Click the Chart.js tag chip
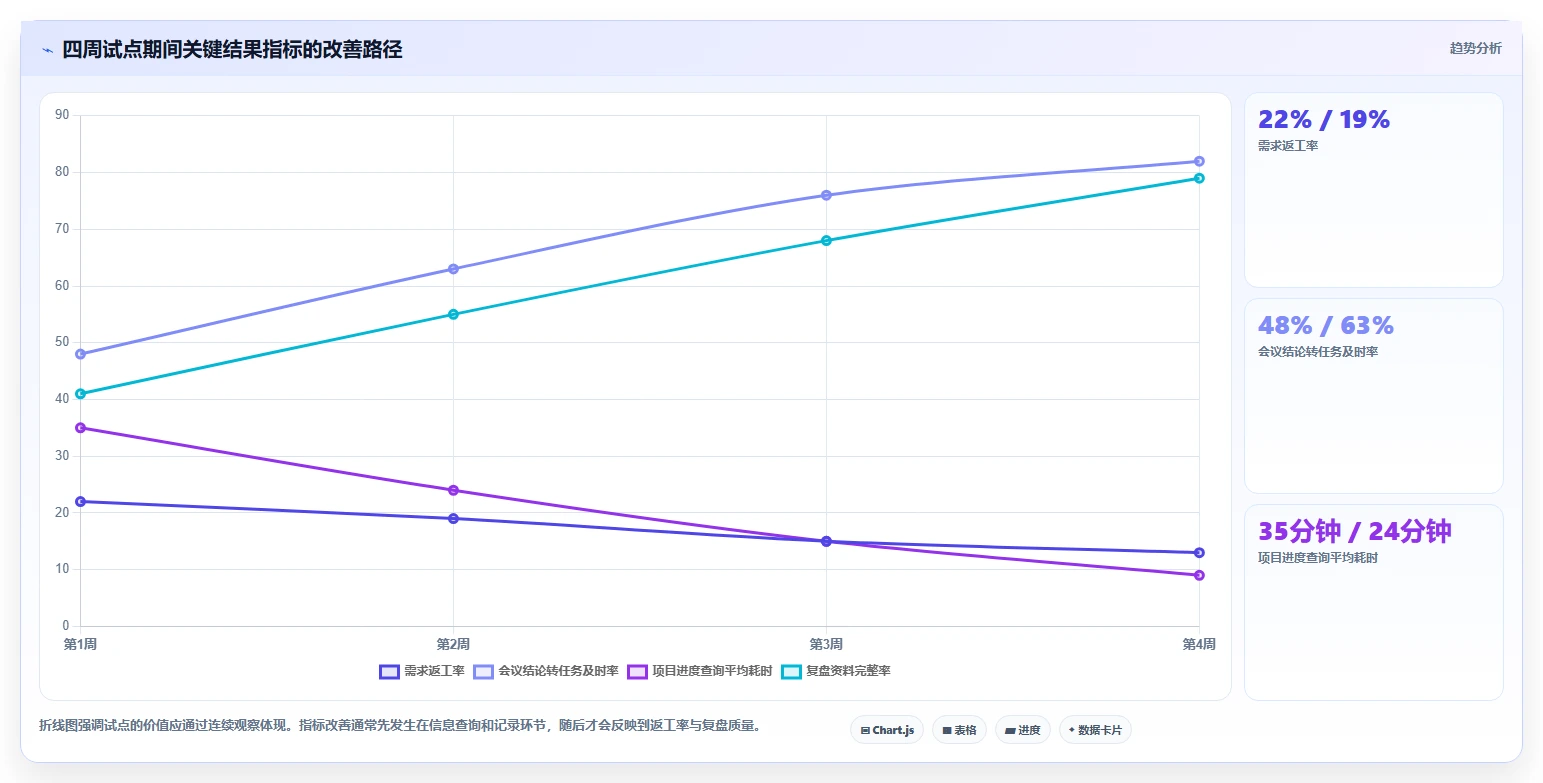The image size is (1543, 783). point(887,730)
